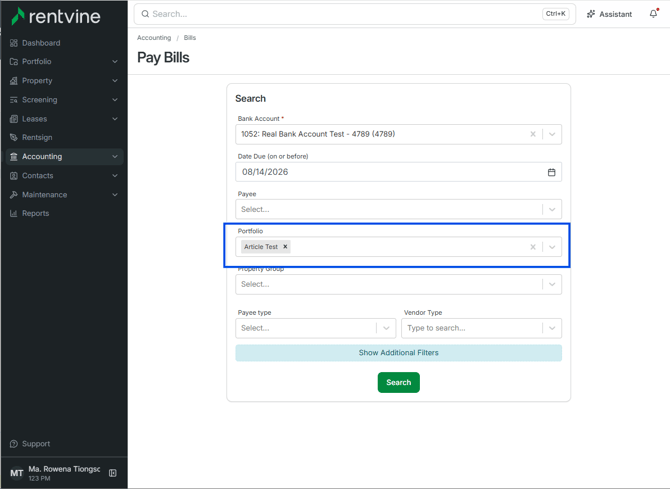Screen dimensions: 670x489
Task: Expand the Maintenance sidebar chevron
Action: 115,194
